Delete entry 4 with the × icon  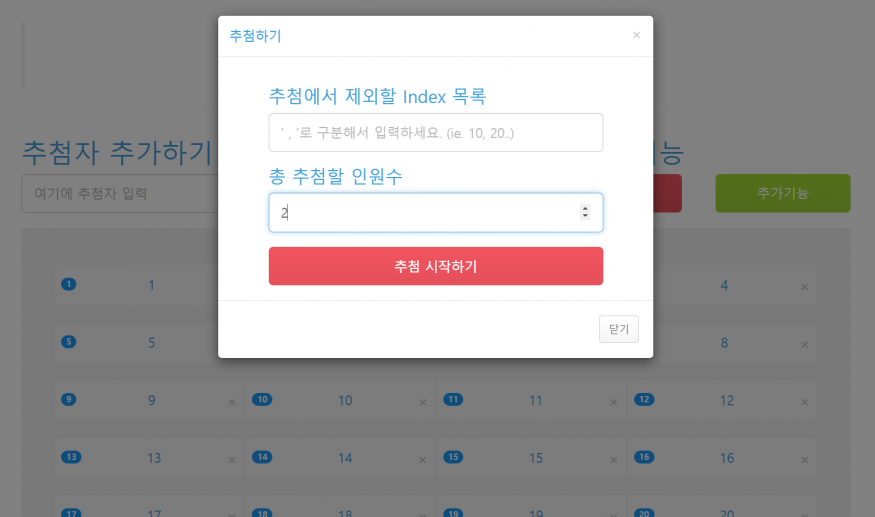coord(804,287)
